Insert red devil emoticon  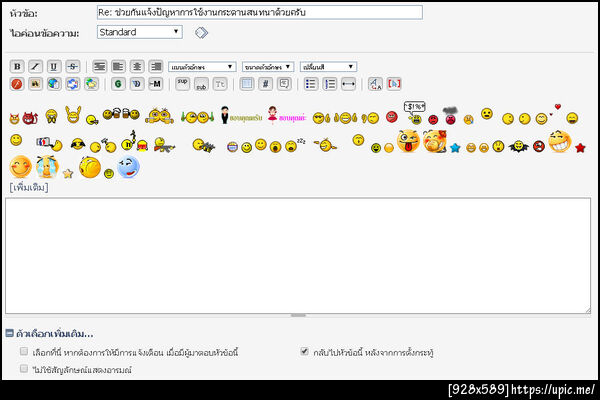(x=30, y=118)
